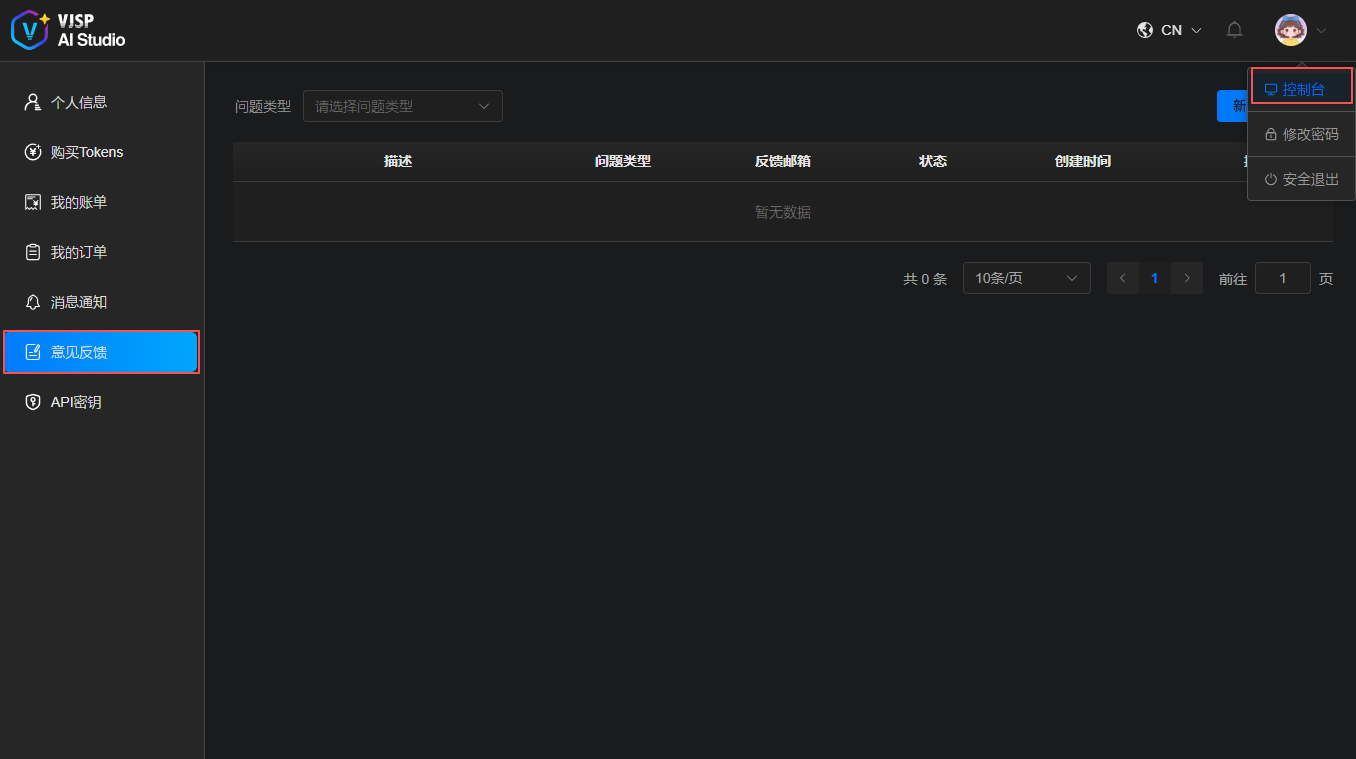This screenshot has width=1356, height=759.
Task: Click the 前往 page number input field
Action: coord(1282,278)
